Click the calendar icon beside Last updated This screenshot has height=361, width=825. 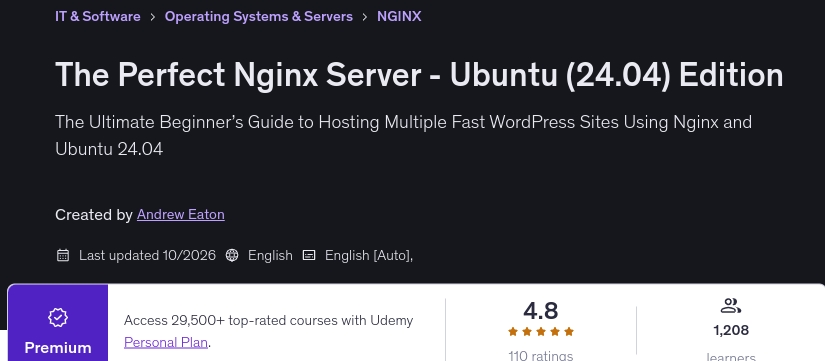[x=63, y=256]
